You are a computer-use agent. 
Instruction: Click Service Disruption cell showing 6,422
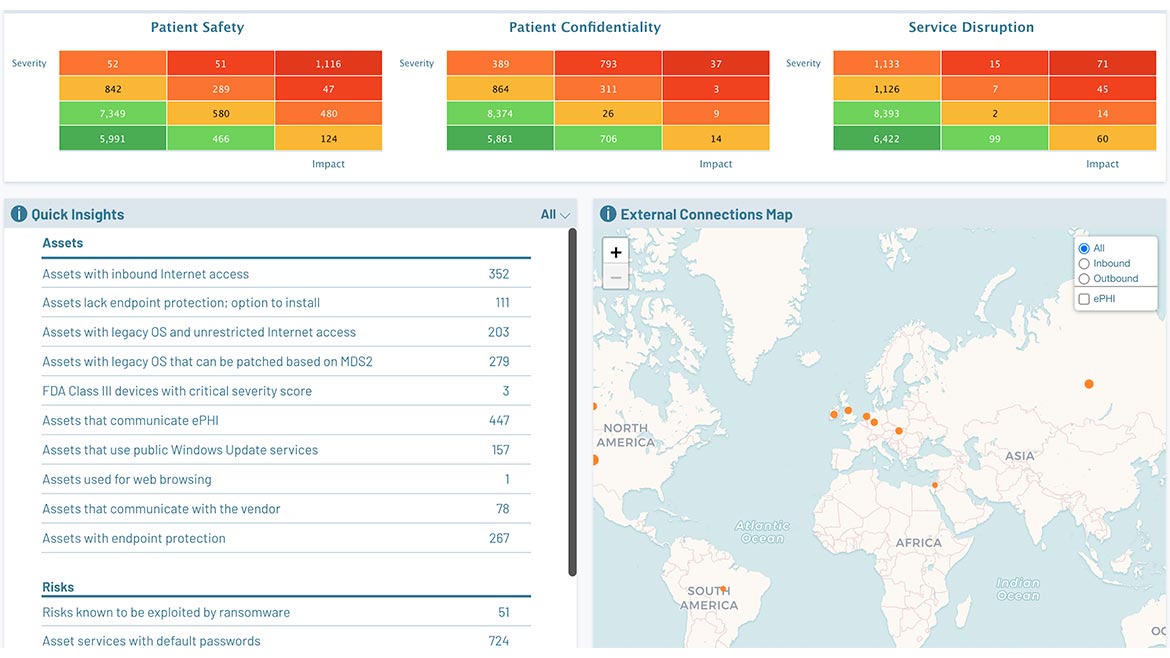coord(887,139)
